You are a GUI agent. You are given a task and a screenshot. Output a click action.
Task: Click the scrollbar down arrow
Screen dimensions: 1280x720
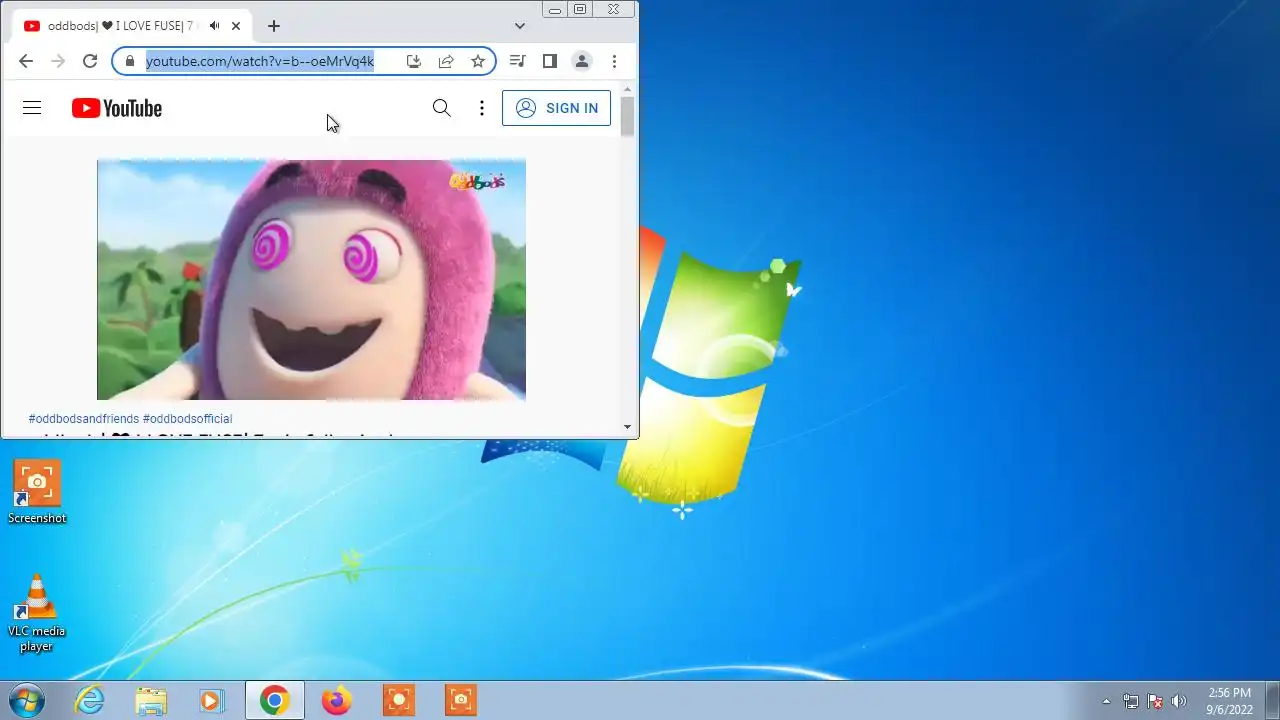tap(627, 427)
